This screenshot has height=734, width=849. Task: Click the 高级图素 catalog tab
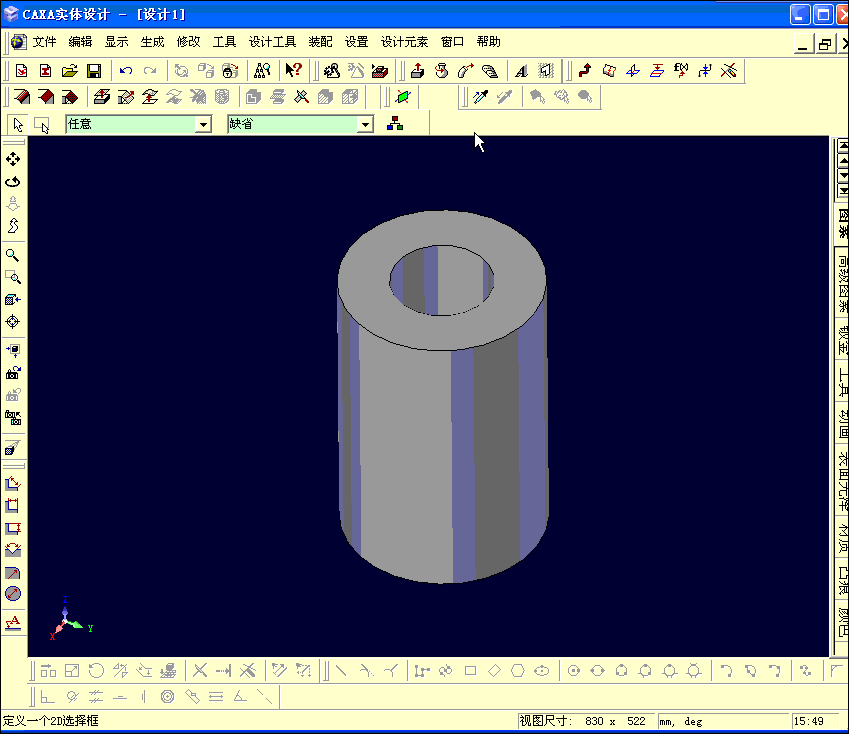[843, 283]
